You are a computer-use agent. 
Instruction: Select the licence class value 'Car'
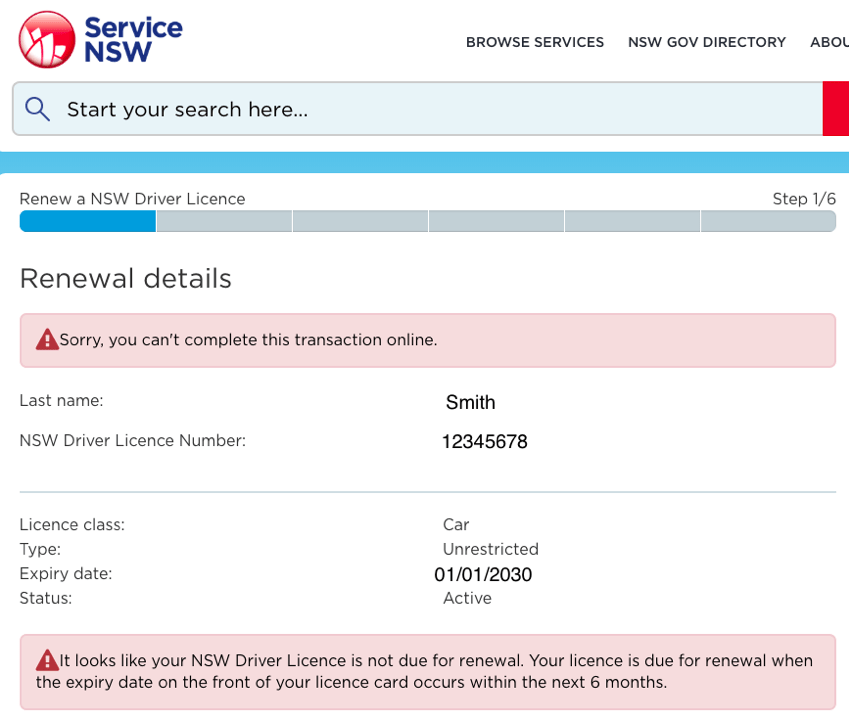(456, 525)
